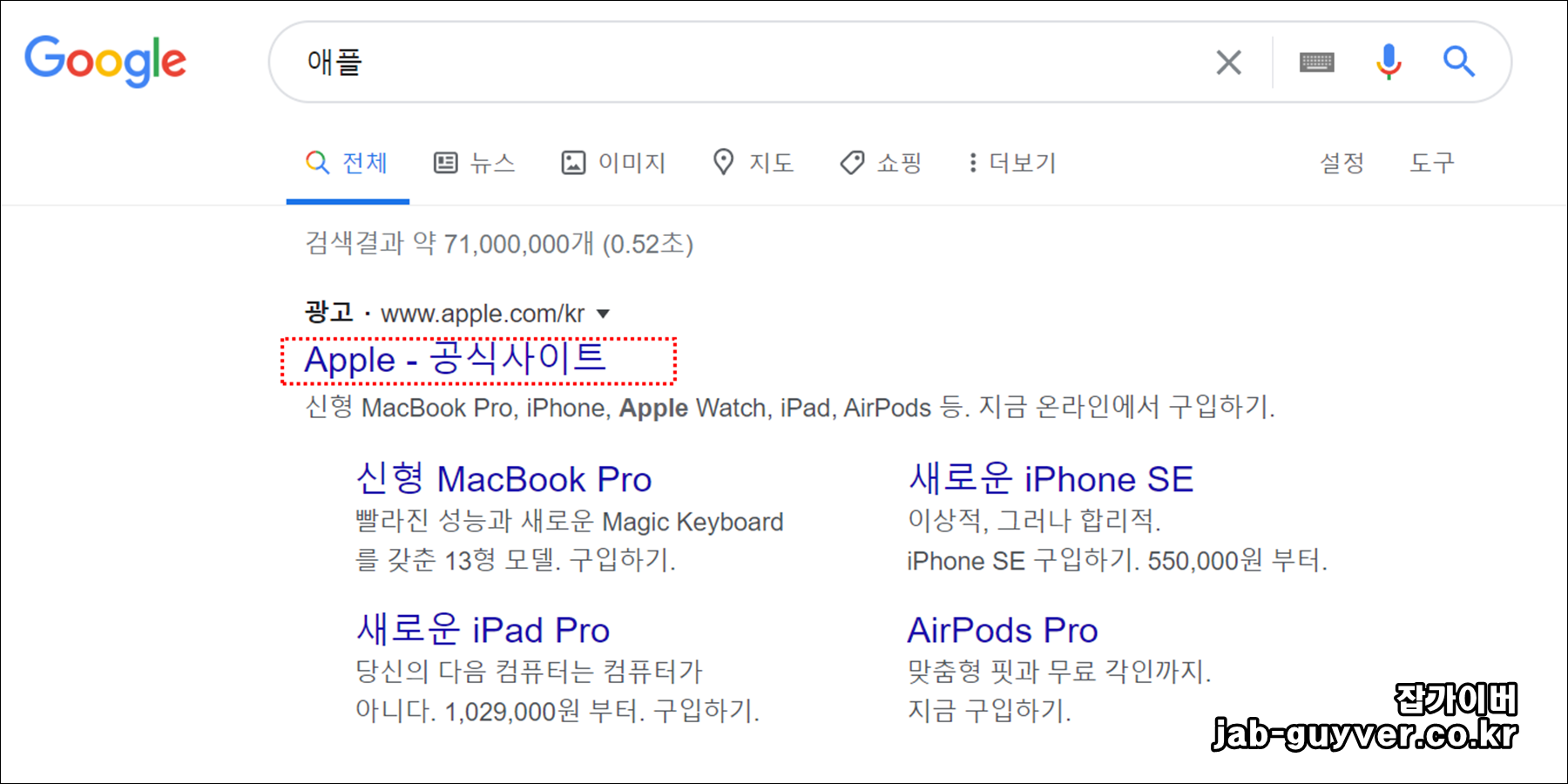The image size is (1568, 784).
Task: Click the ad description mentioning Apple Watch
Action: [x=789, y=407]
